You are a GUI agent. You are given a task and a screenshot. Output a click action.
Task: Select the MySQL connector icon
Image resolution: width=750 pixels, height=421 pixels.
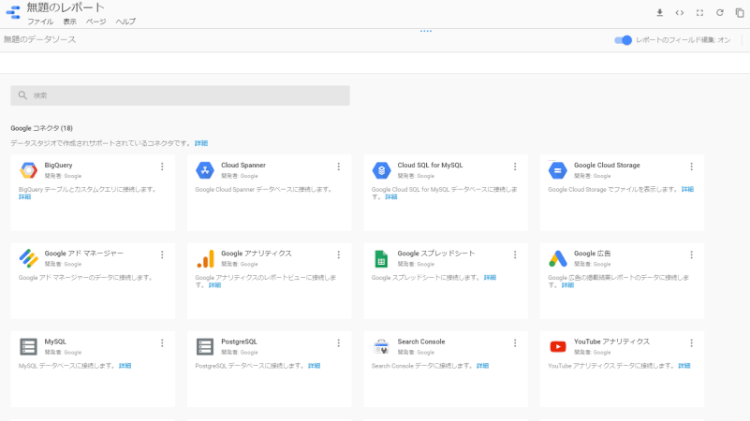tap(28, 347)
